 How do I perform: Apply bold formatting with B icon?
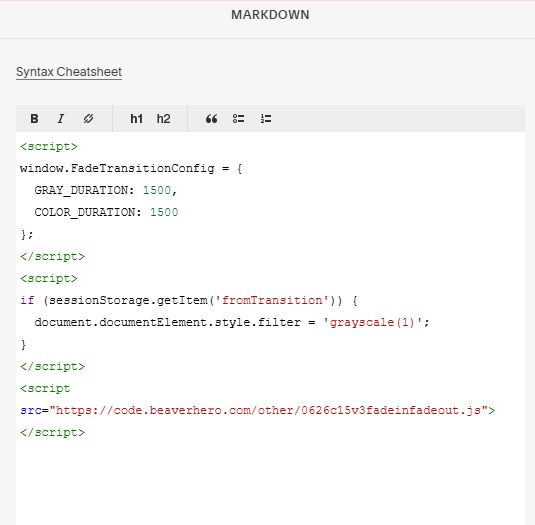coord(34,119)
